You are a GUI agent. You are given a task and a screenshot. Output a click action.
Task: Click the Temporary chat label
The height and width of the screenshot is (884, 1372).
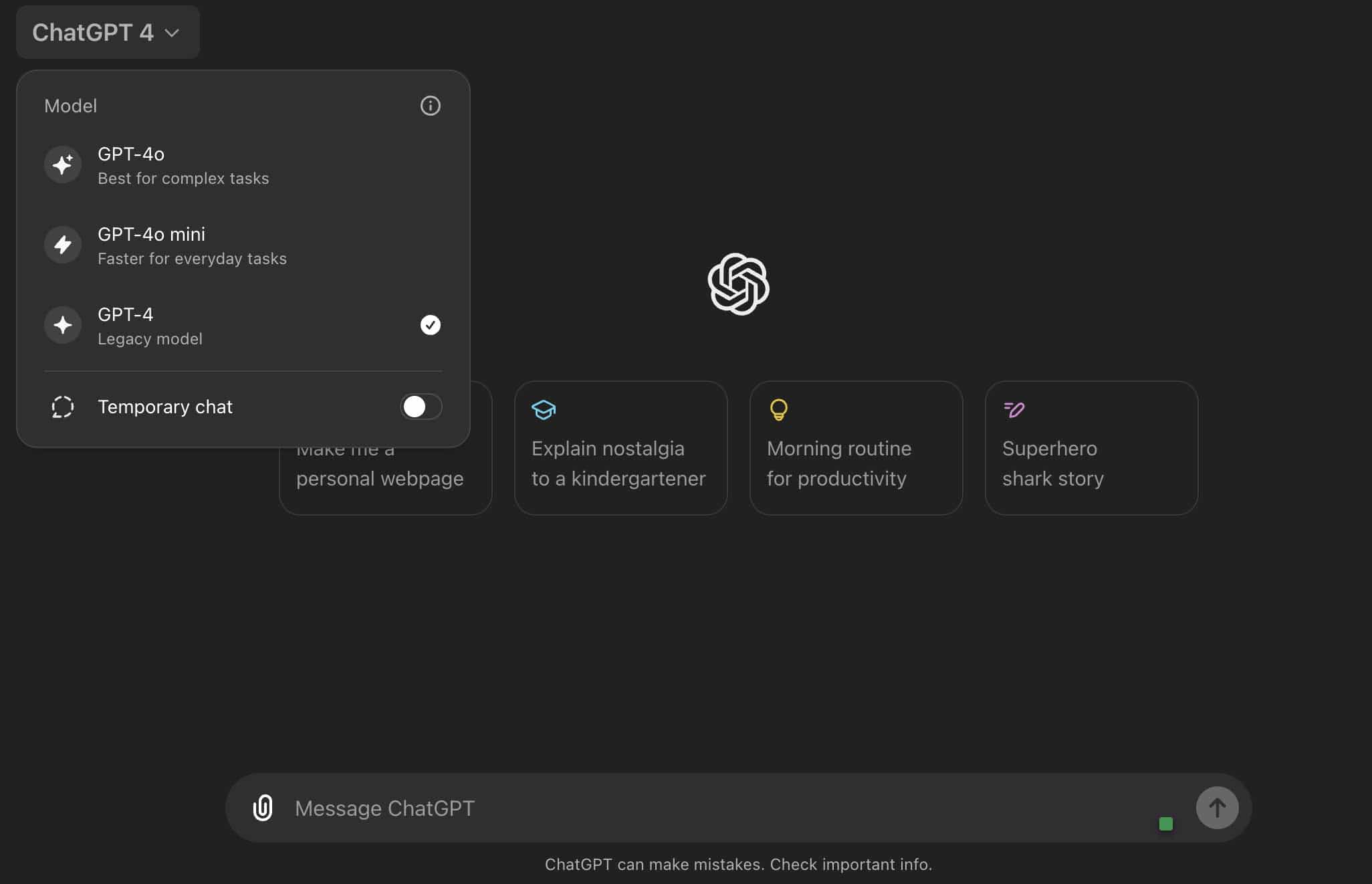[x=165, y=407]
